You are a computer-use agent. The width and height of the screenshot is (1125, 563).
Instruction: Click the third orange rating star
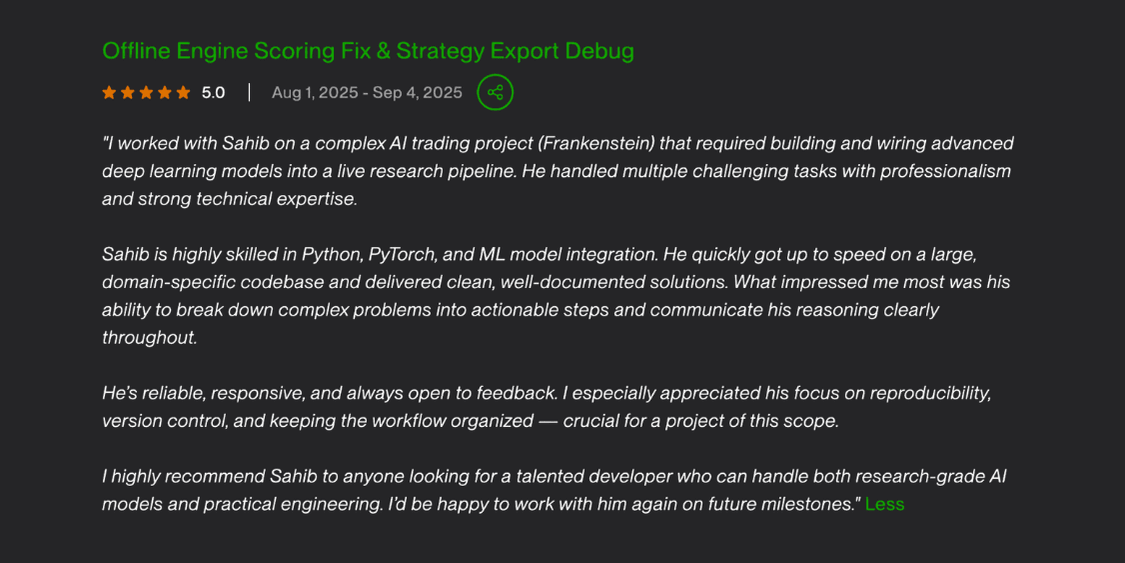[146, 93]
